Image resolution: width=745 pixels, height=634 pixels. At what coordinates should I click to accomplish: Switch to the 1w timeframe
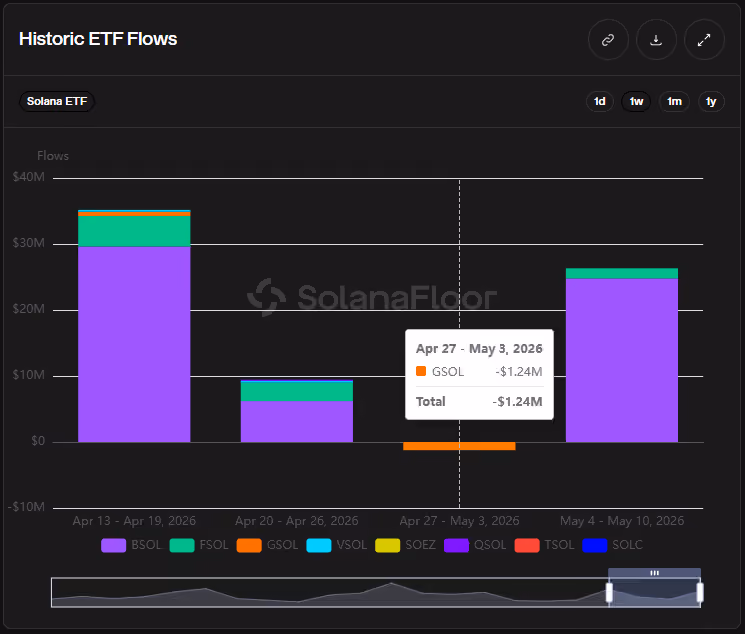(636, 101)
